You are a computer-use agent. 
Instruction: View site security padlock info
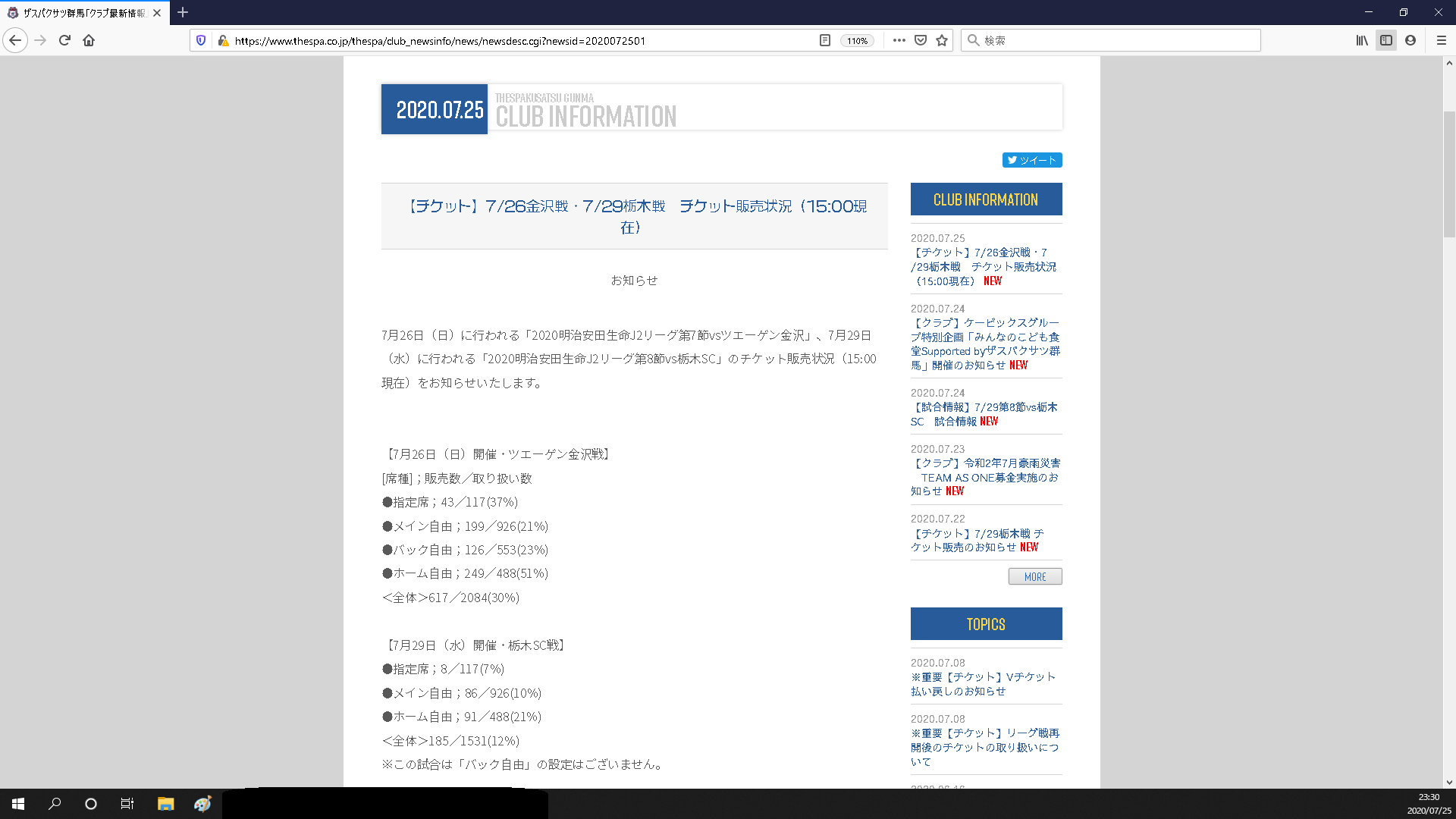click(223, 40)
